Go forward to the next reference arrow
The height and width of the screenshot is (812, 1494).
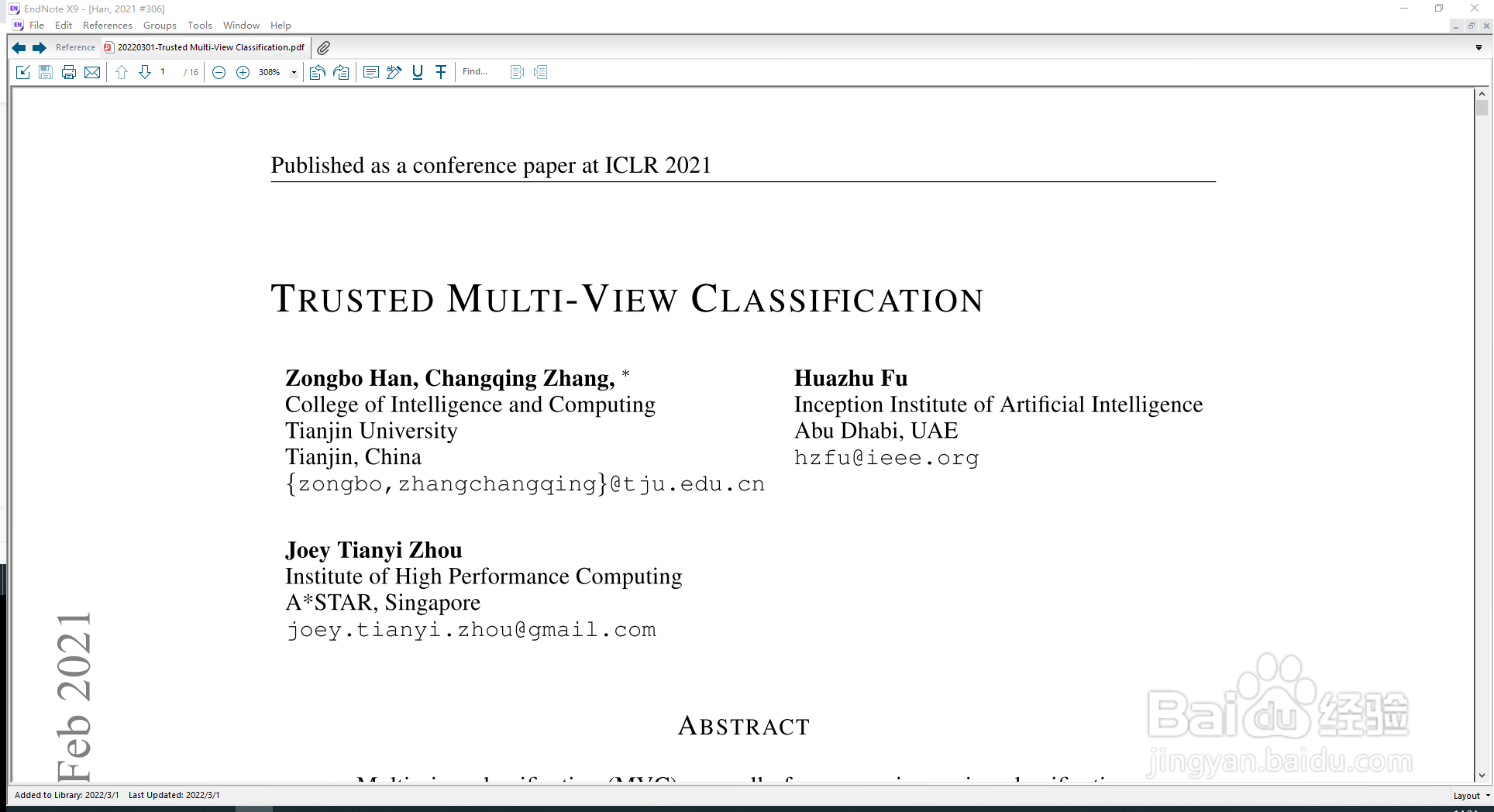tap(40, 48)
